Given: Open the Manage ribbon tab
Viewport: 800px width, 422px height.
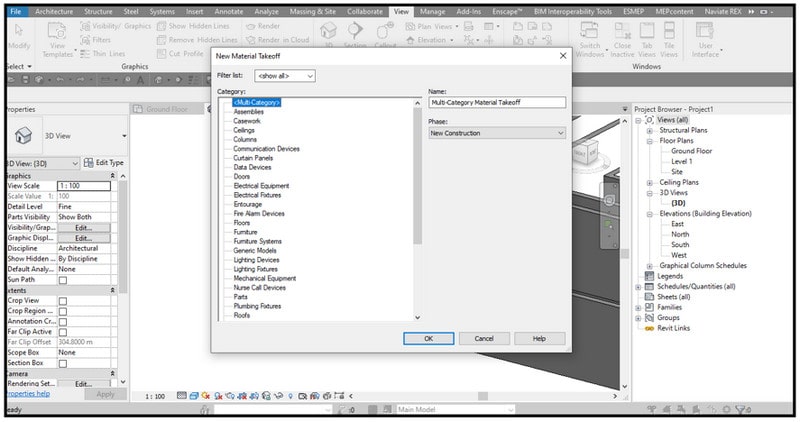Looking at the screenshot, I should click(432, 11).
